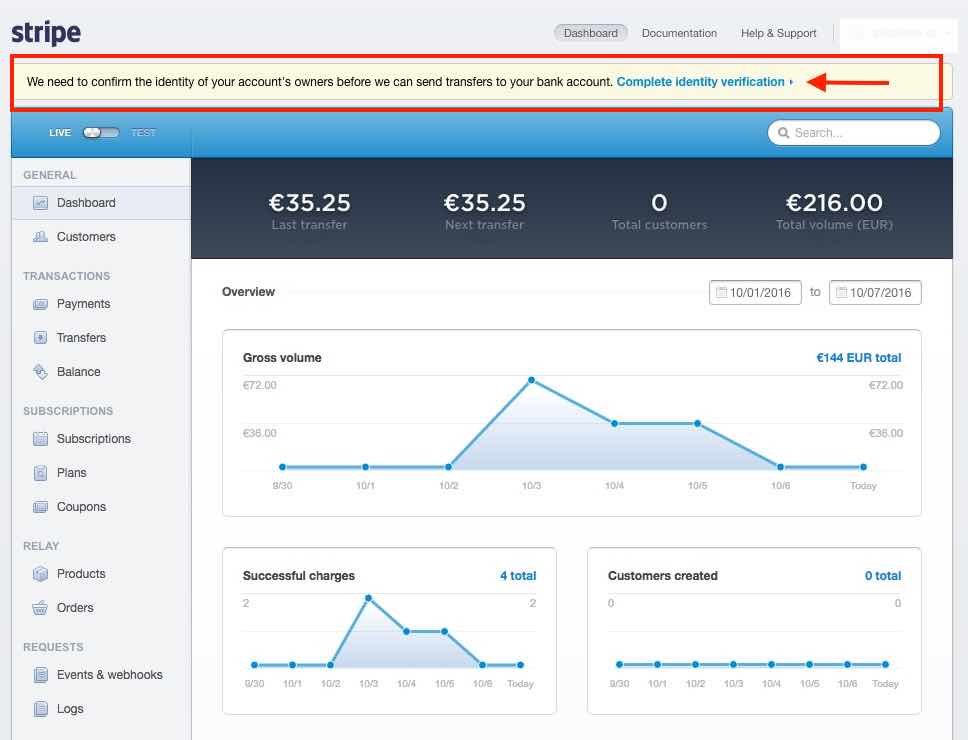Click the Customers created title
This screenshot has height=740, width=968.
click(662, 576)
